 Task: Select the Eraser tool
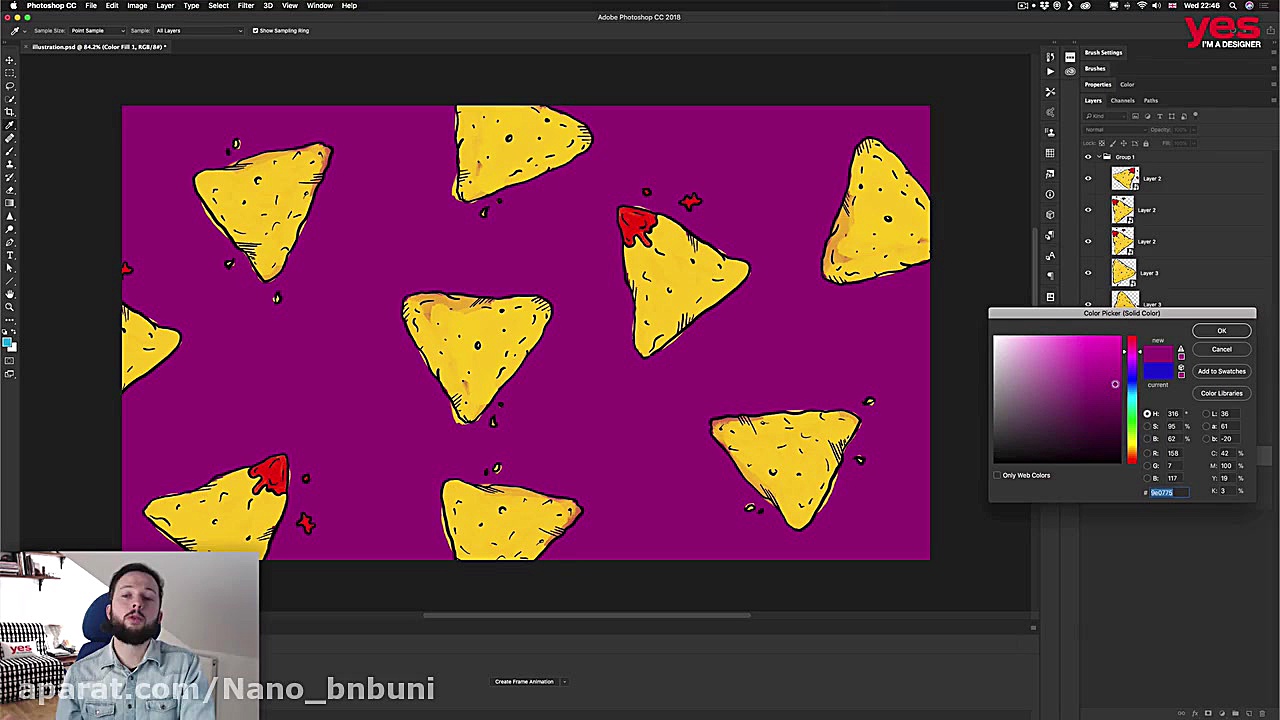pyautogui.click(x=10, y=190)
